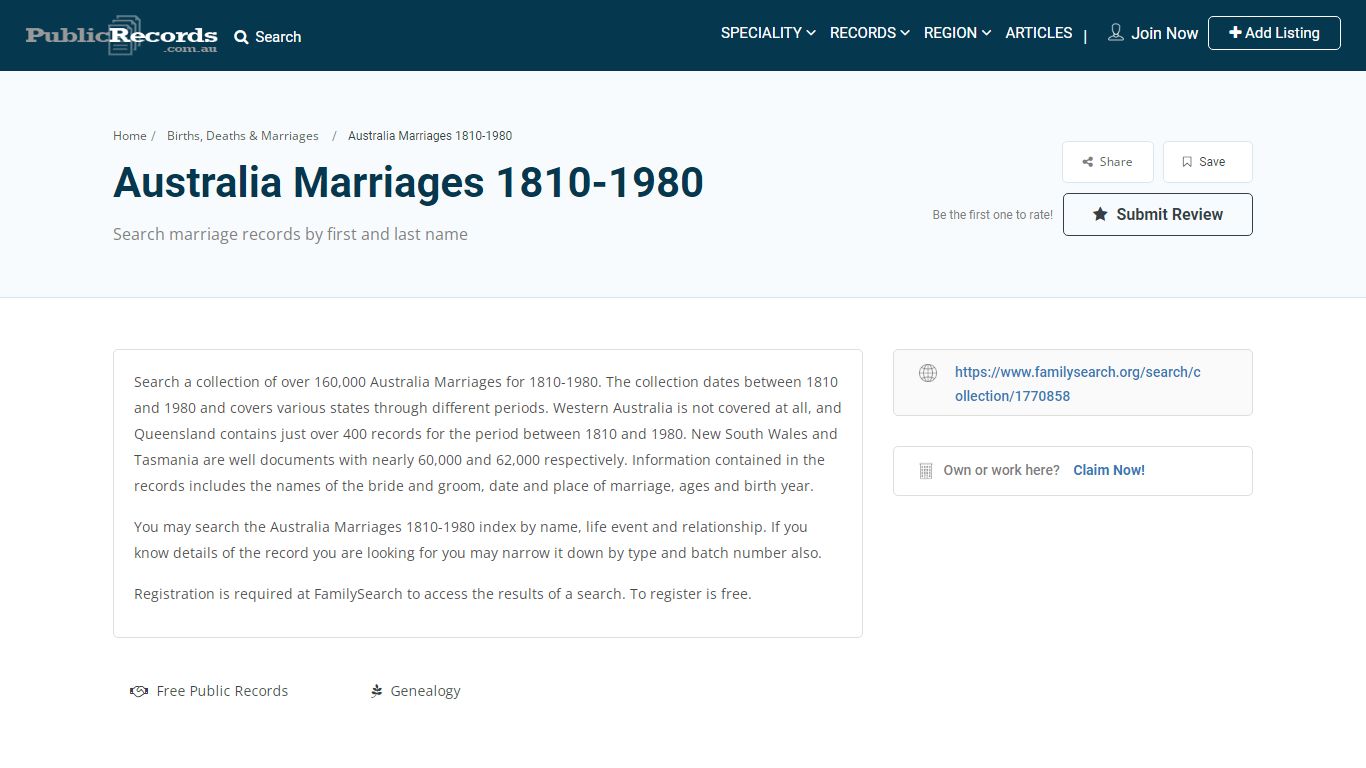Click the handshake icon for Free Public Records
The image size is (1366, 768).
[x=139, y=691]
